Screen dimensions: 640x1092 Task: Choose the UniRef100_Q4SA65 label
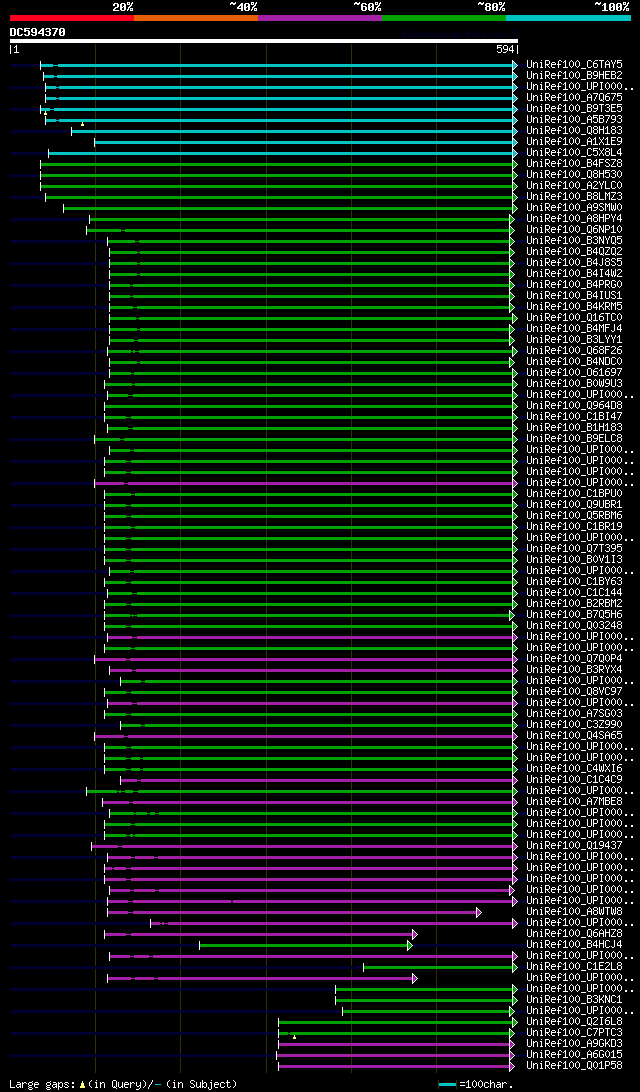point(575,735)
